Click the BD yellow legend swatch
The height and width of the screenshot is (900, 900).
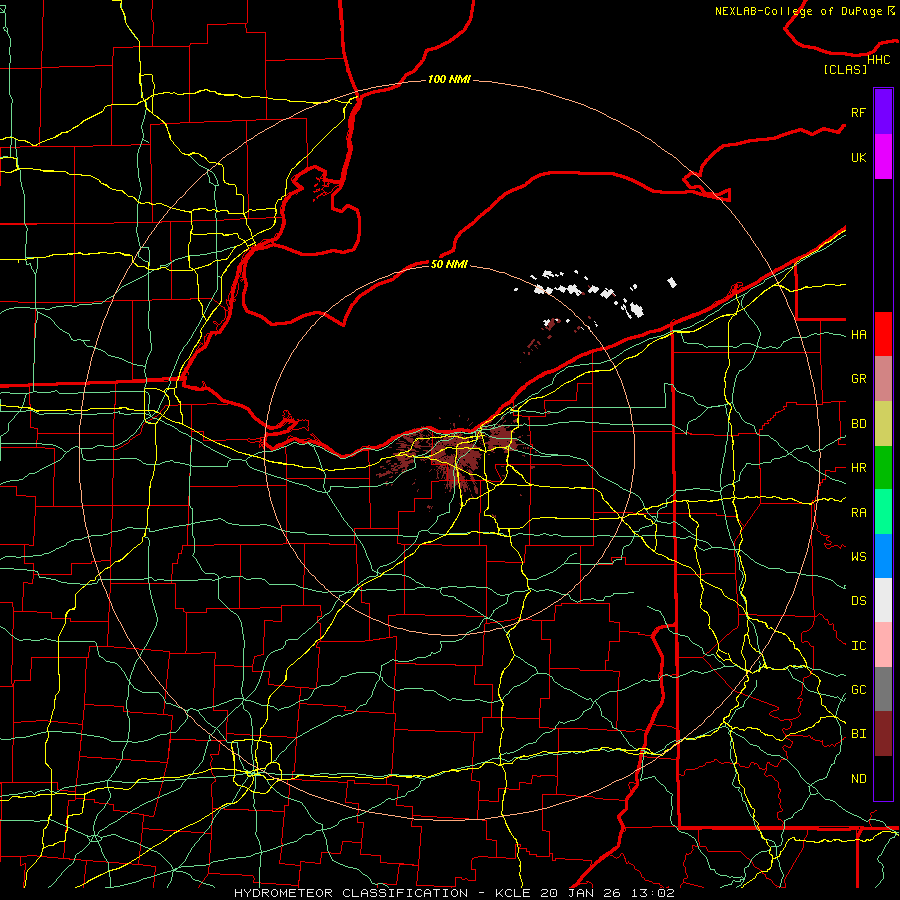point(883,423)
